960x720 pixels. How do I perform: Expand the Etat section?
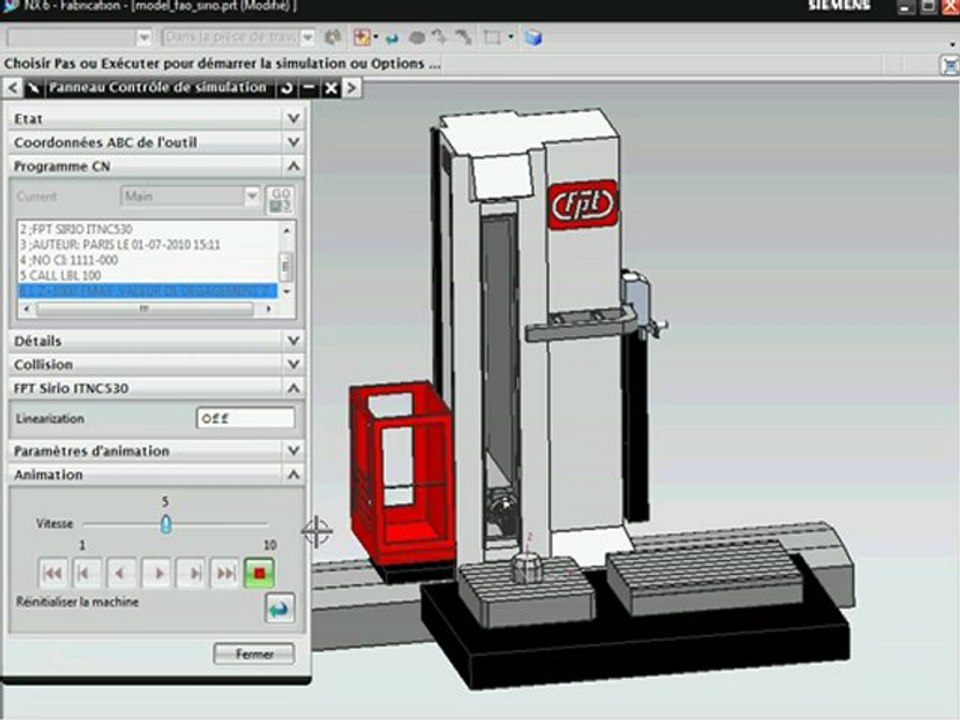[x=293, y=118]
